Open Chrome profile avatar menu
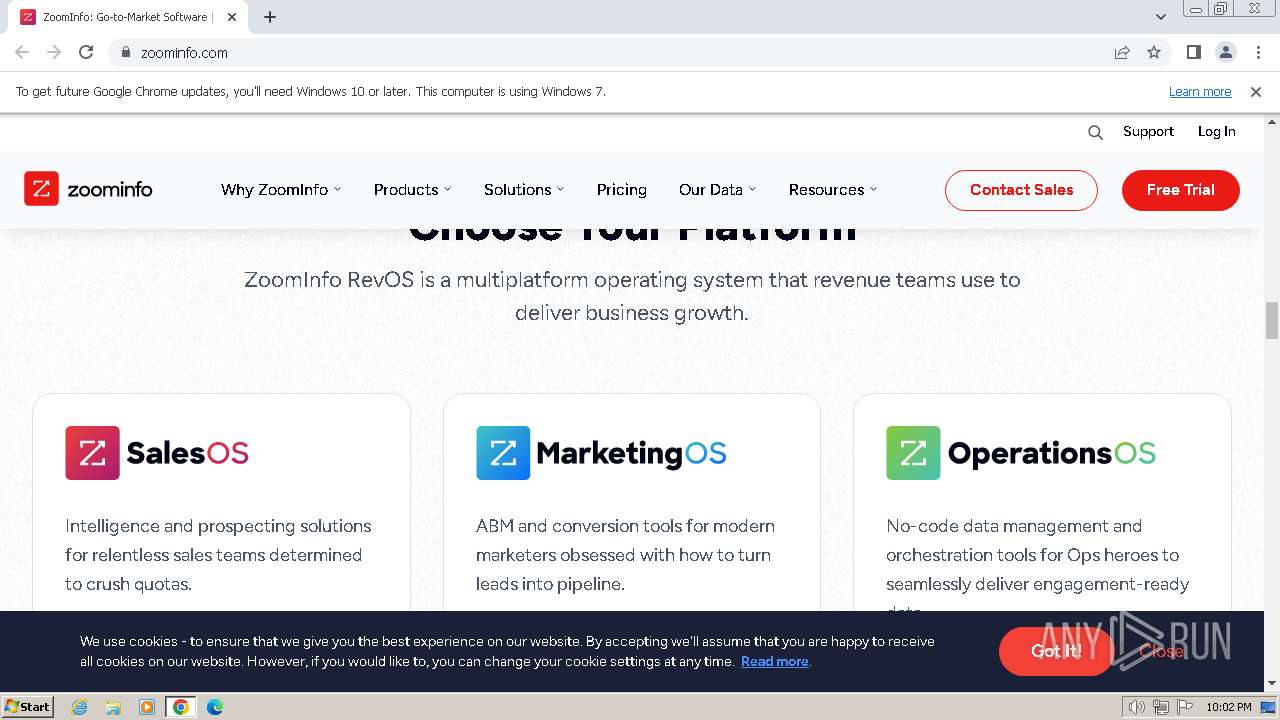Image resolution: width=1280 pixels, height=720 pixels. tap(1226, 52)
